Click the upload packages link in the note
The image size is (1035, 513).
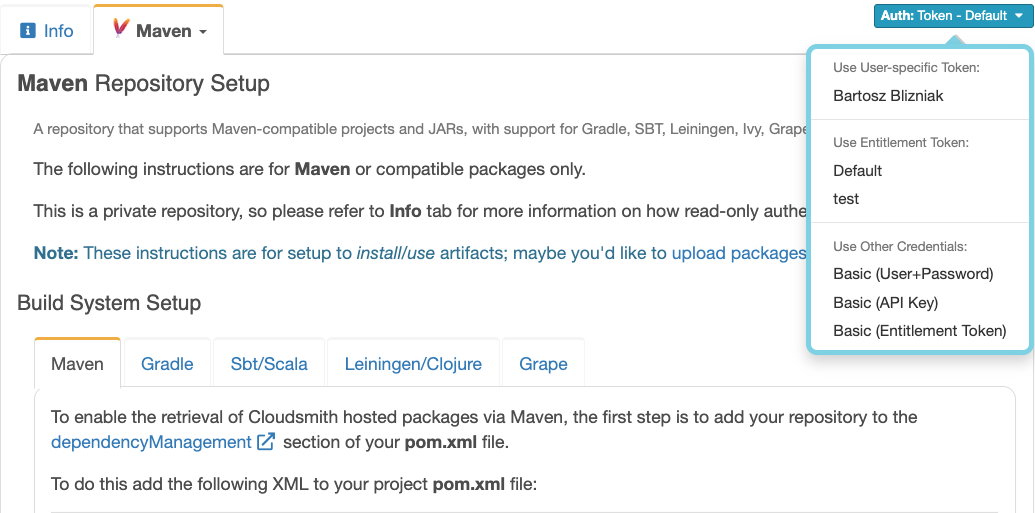739,253
